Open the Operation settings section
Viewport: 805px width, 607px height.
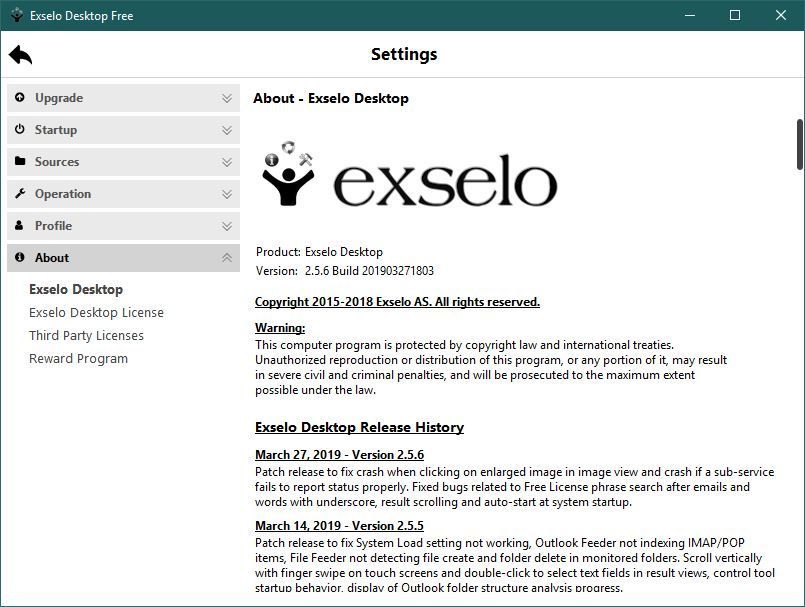tap(123, 194)
